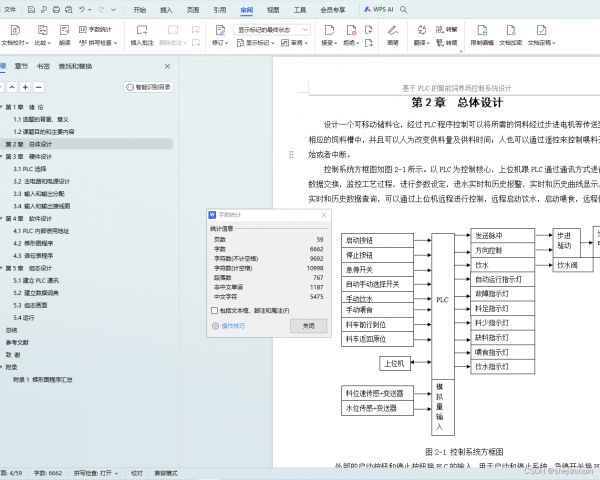Click the WPS AI button
Screen dimensions: 600x480
pos(378,10)
